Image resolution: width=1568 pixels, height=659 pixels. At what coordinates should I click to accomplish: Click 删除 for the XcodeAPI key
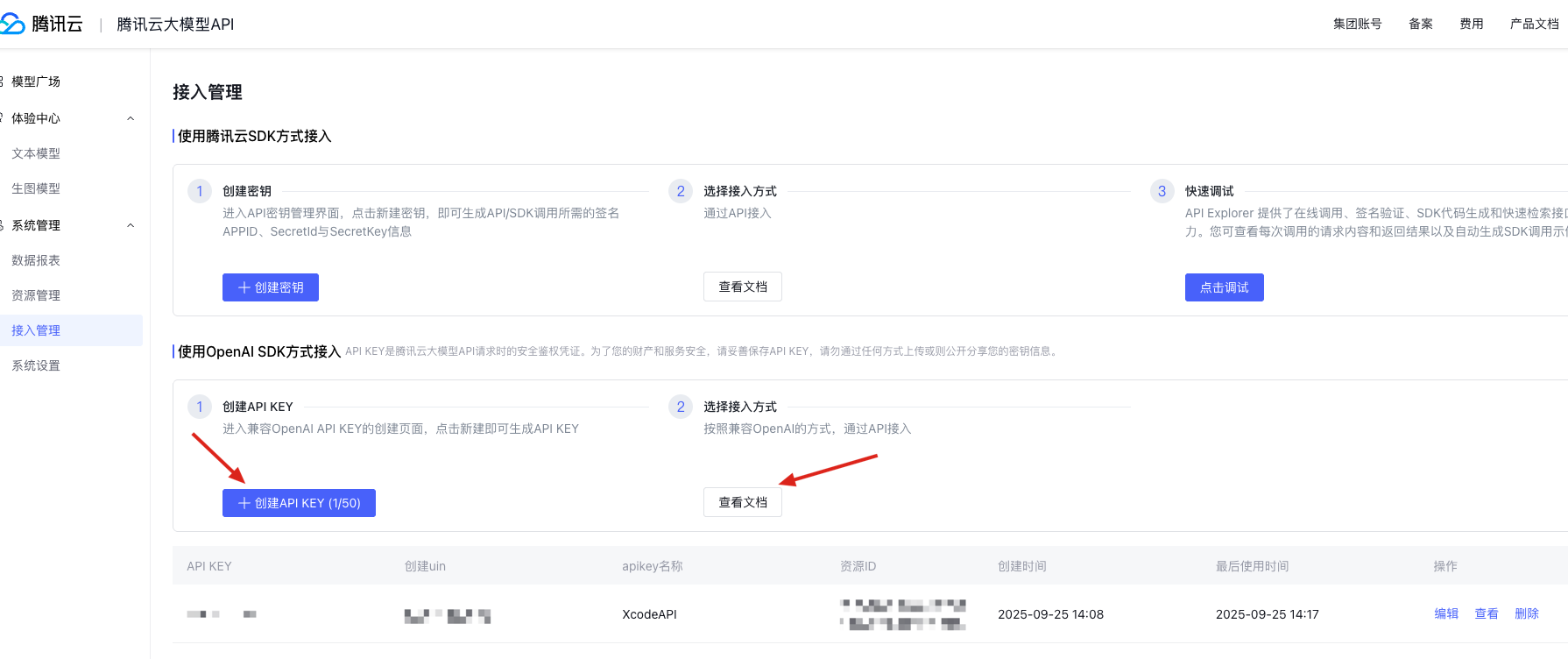pos(1527,613)
